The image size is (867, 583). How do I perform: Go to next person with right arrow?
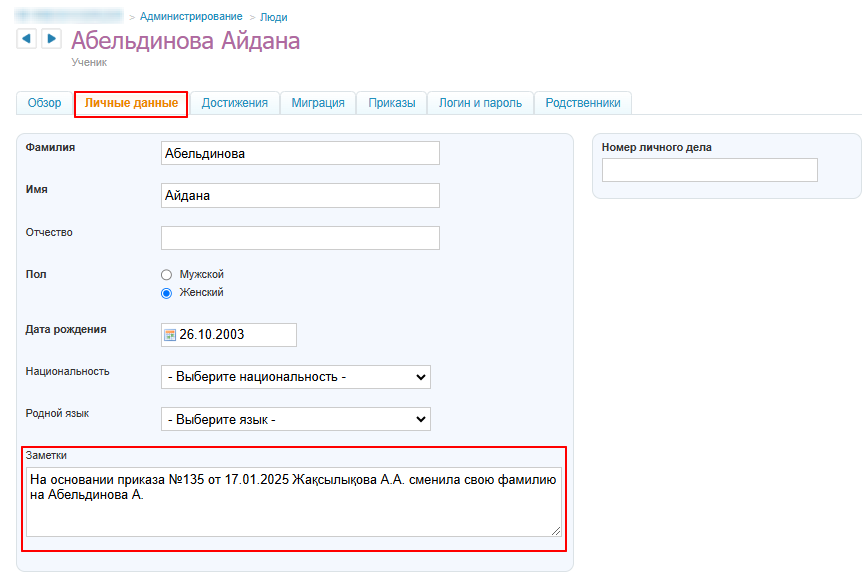coord(51,38)
